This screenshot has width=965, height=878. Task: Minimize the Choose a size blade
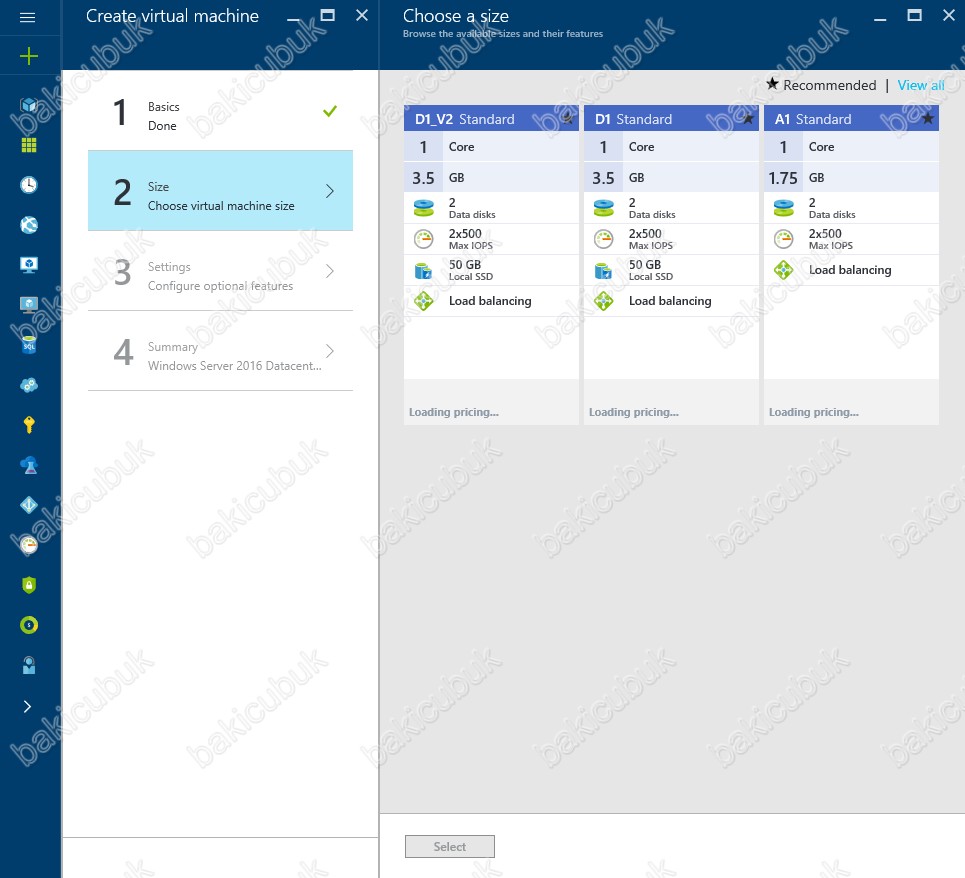click(x=880, y=20)
